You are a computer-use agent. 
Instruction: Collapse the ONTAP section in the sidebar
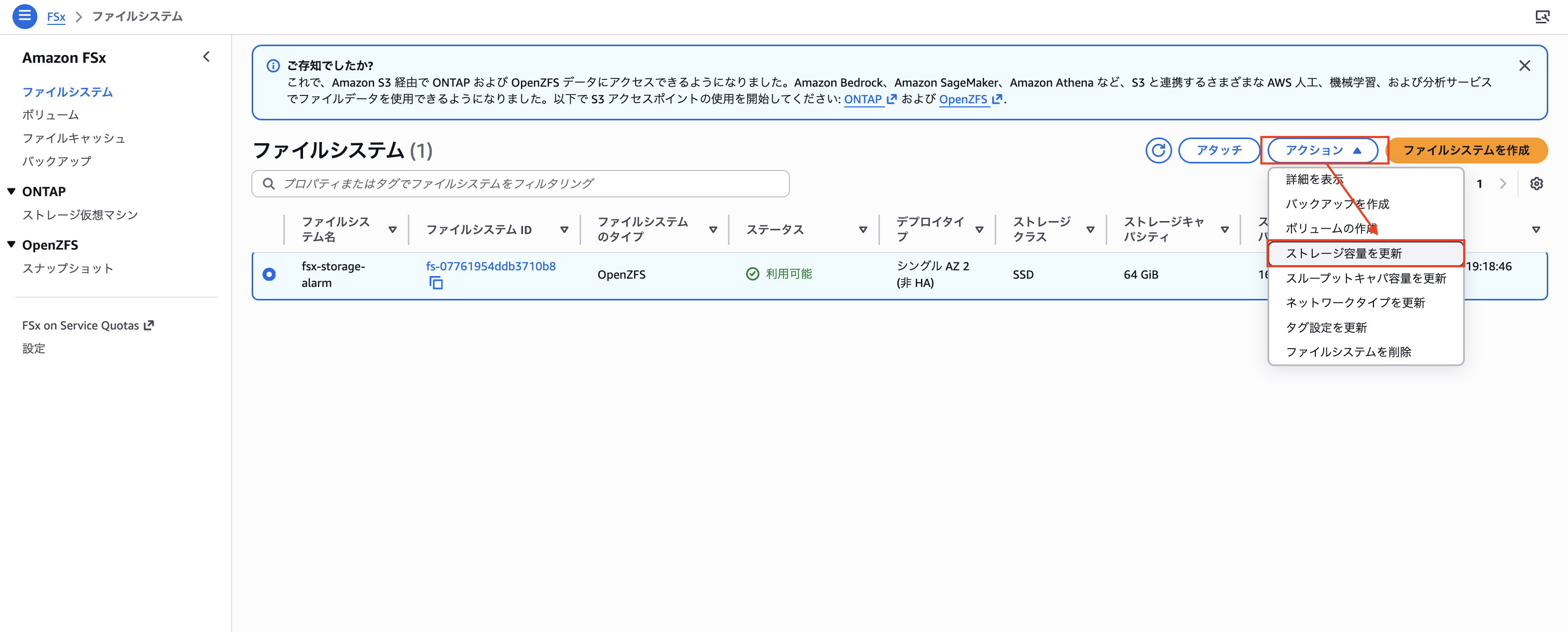point(11,190)
